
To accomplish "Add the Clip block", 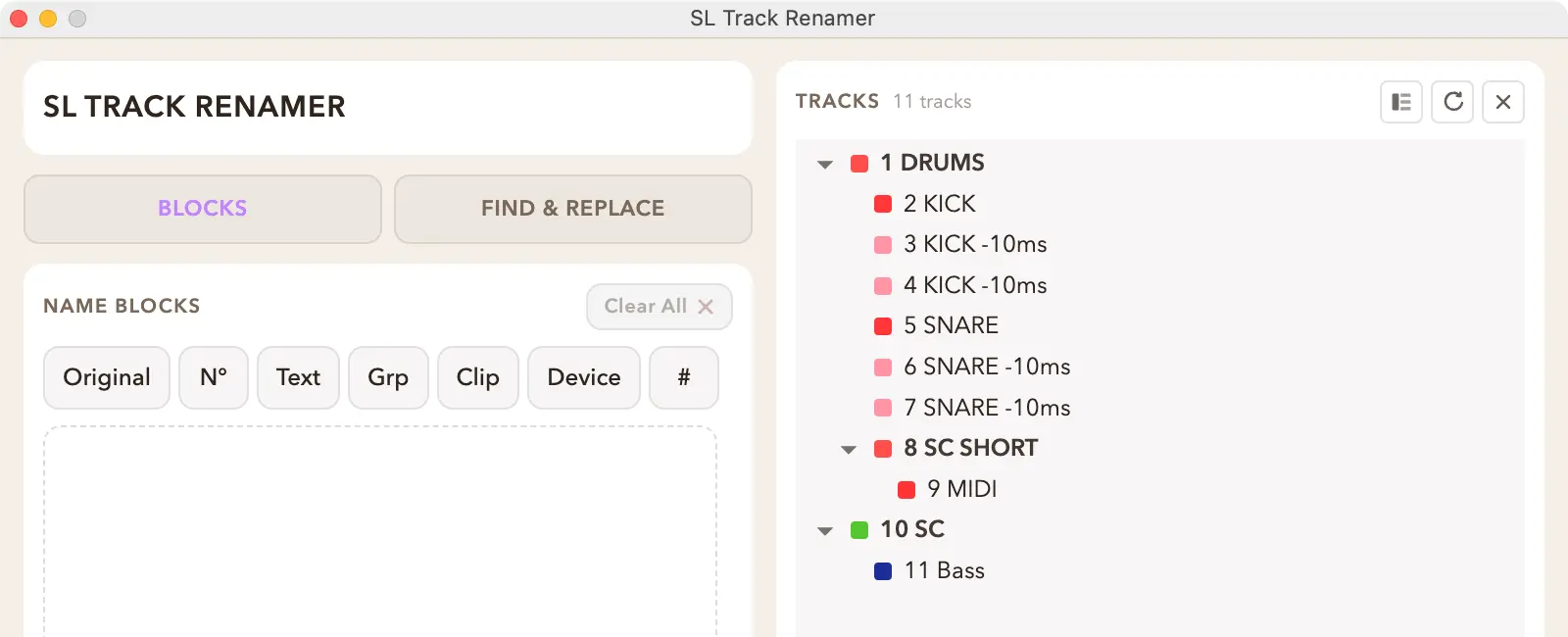I will pos(478,377).
